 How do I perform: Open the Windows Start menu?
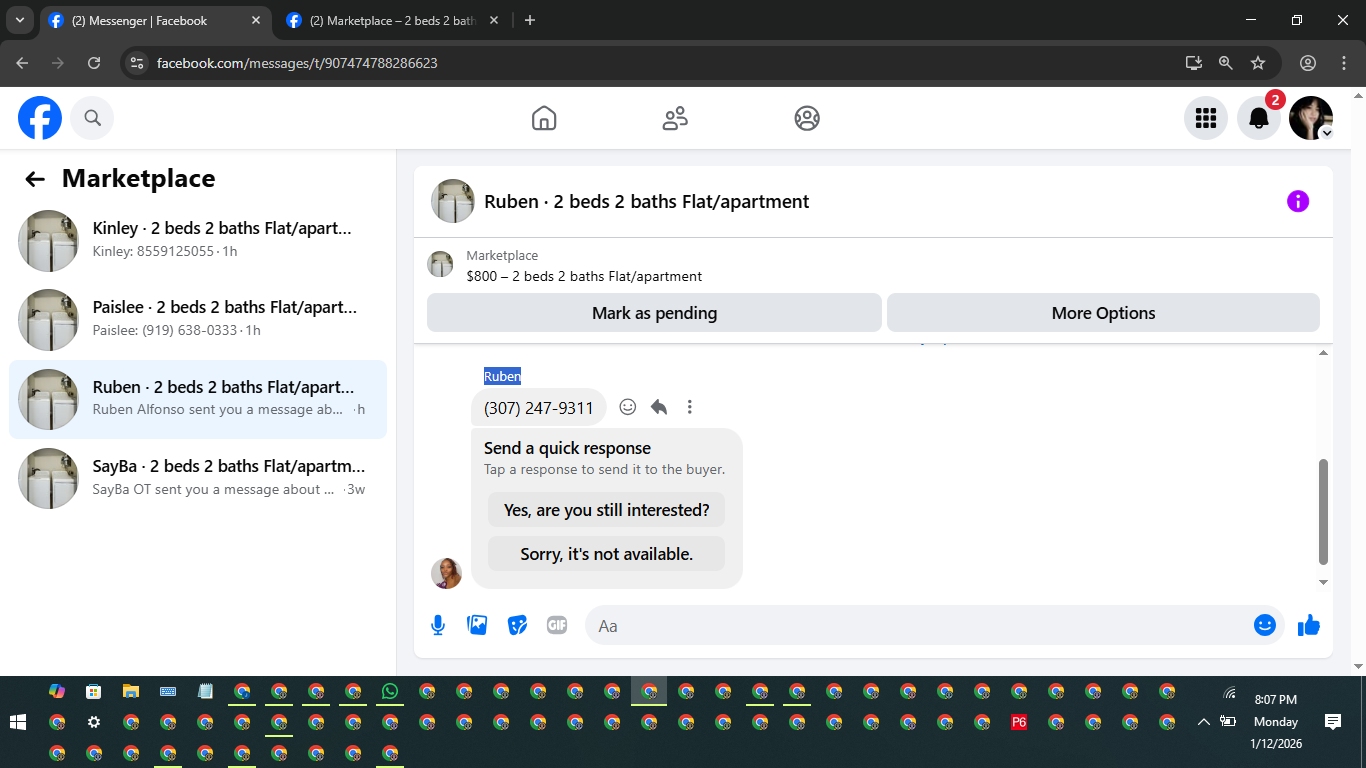17,721
